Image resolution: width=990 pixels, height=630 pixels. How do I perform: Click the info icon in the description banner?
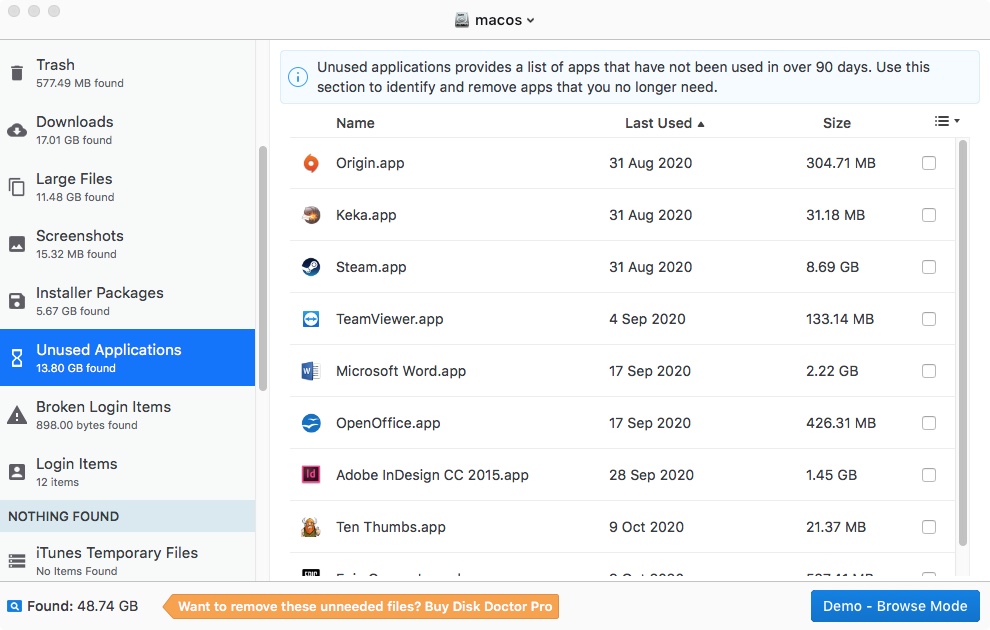point(298,77)
